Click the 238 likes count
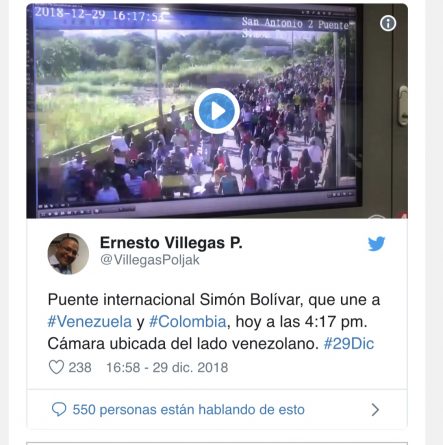The width and height of the screenshot is (443, 445). point(80,367)
